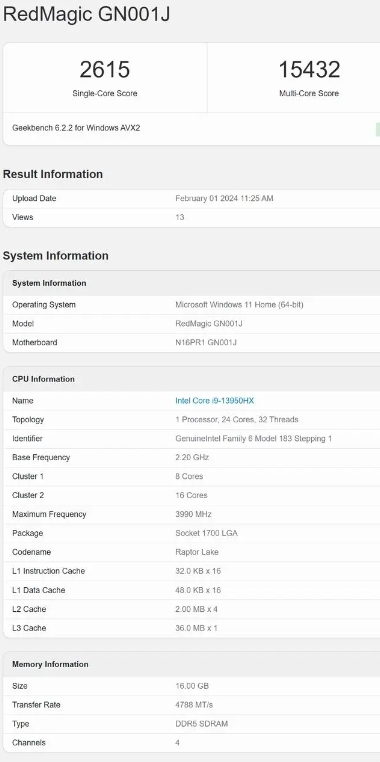This screenshot has width=380, height=762.
Task: Select L1 Data Cache 48.0 KB x 16
Action: coord(198,590)
